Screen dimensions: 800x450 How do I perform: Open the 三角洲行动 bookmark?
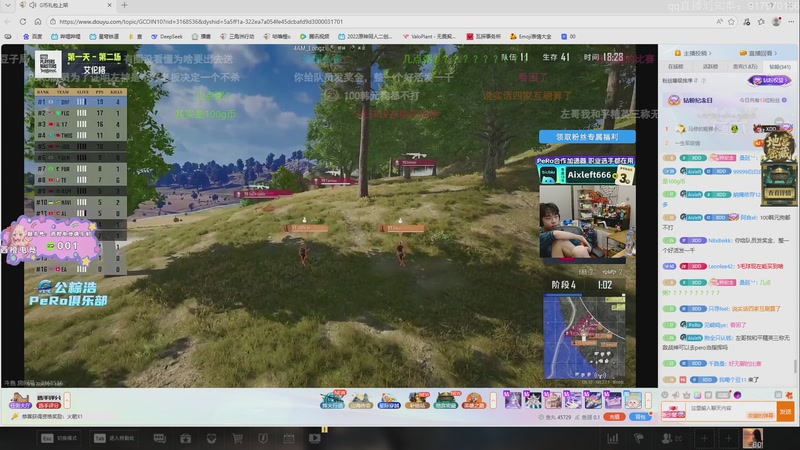coord(237,36)
